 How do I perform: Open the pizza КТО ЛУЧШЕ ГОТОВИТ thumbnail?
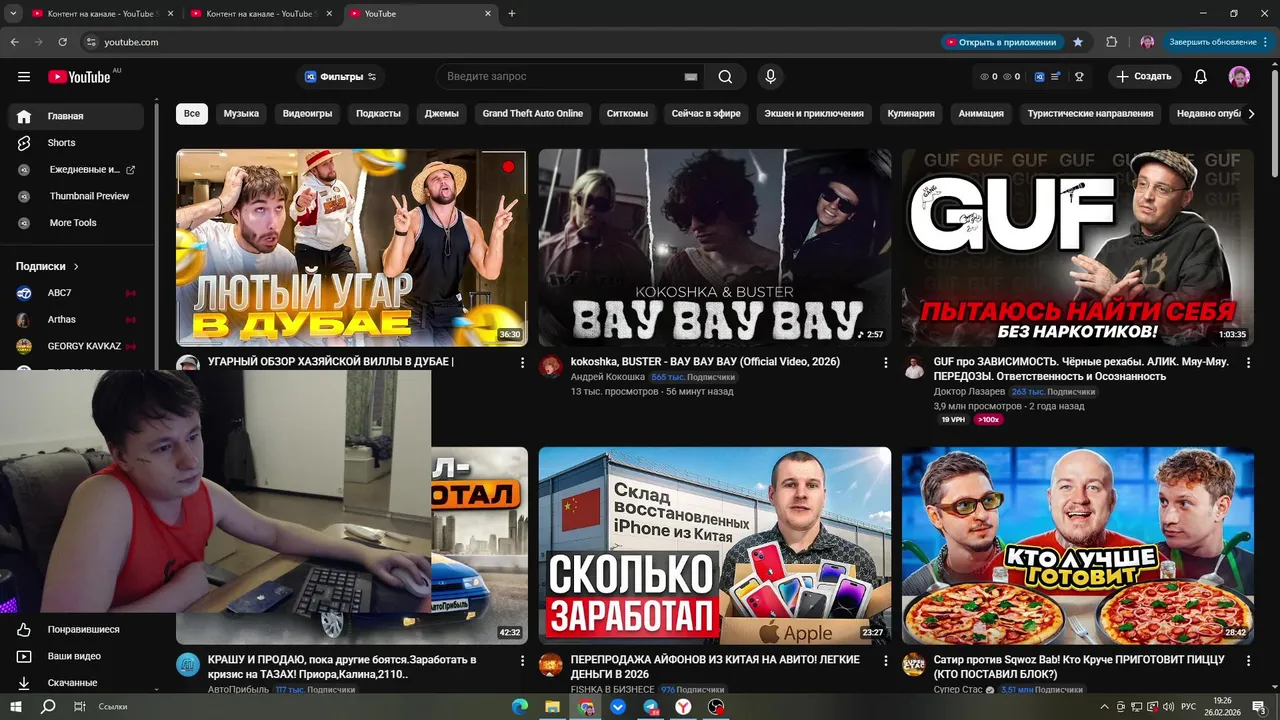coord(1078,546)
